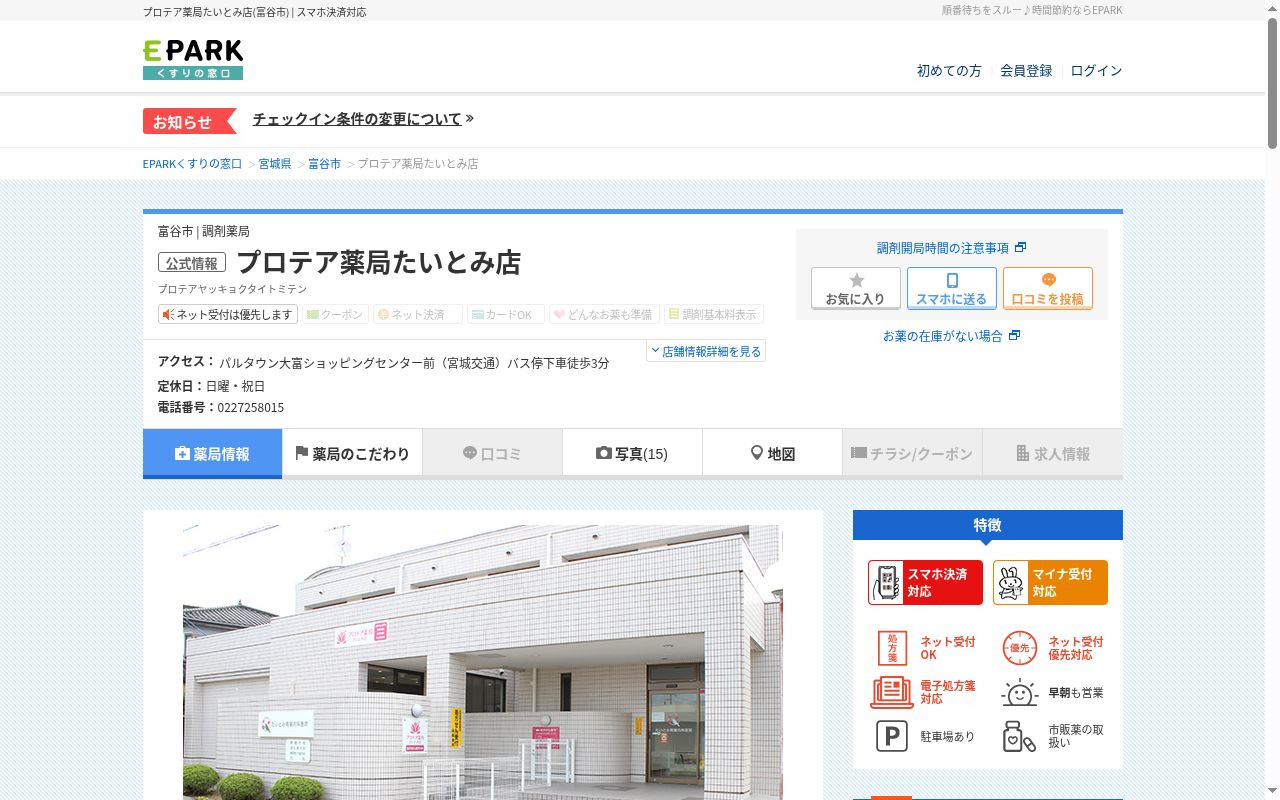Click ネット受付は優先します tag

coord(229,314)
